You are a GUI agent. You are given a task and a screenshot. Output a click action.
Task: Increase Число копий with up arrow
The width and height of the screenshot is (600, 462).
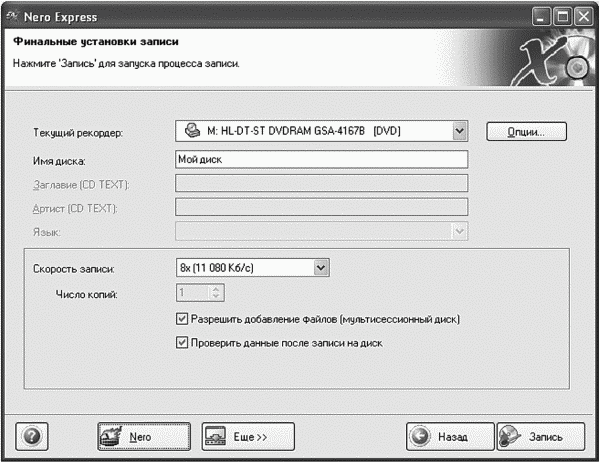tap(216, 289)
